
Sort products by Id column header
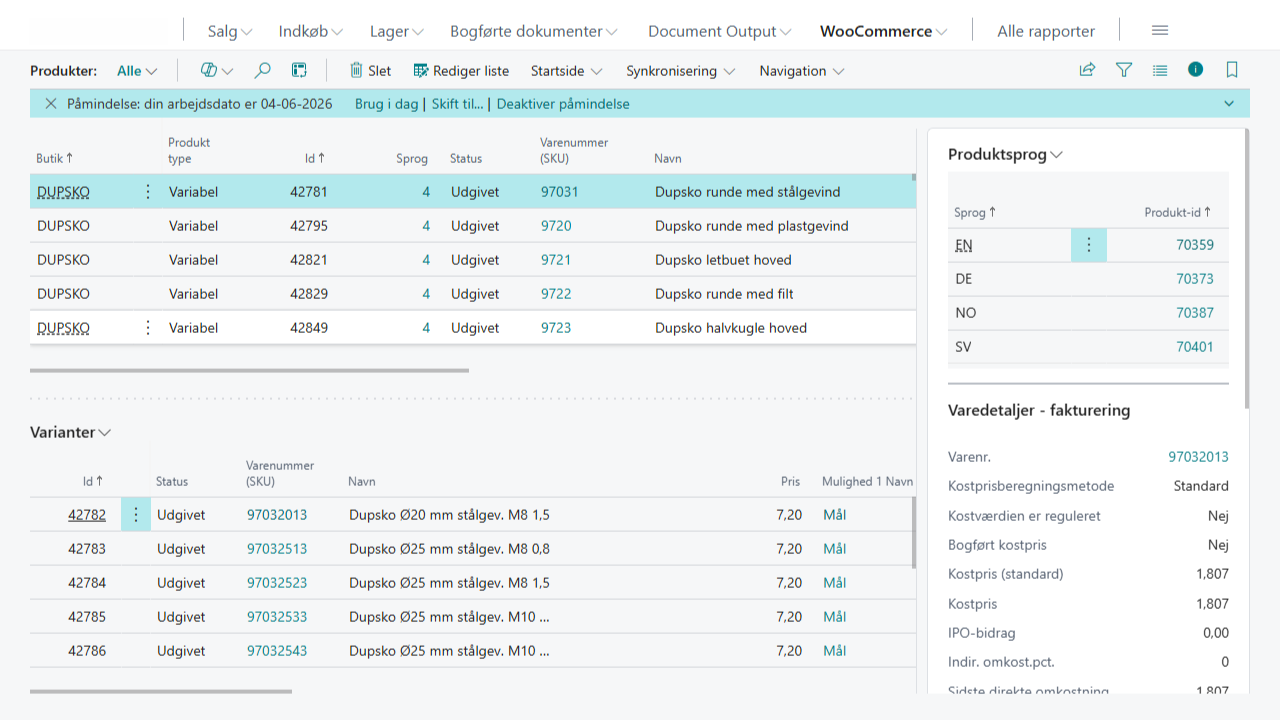pyautogui.click(x=315, y=158)
